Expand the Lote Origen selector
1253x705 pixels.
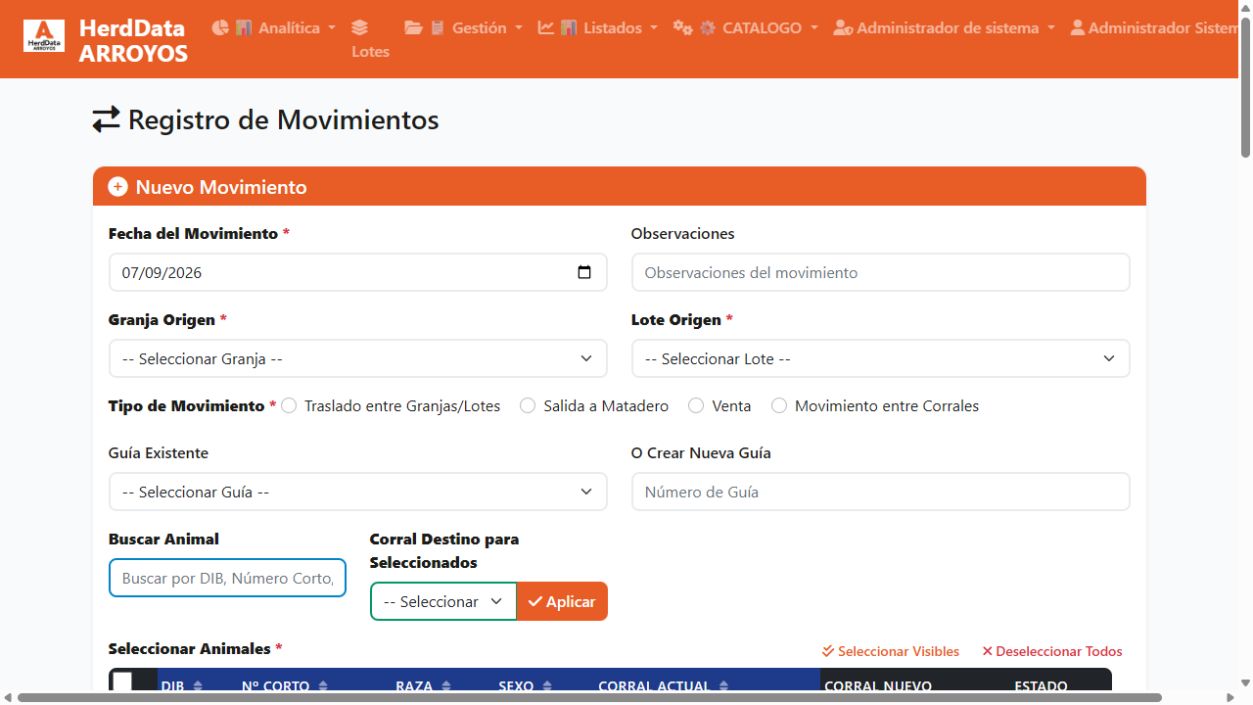tap(881, 359)
